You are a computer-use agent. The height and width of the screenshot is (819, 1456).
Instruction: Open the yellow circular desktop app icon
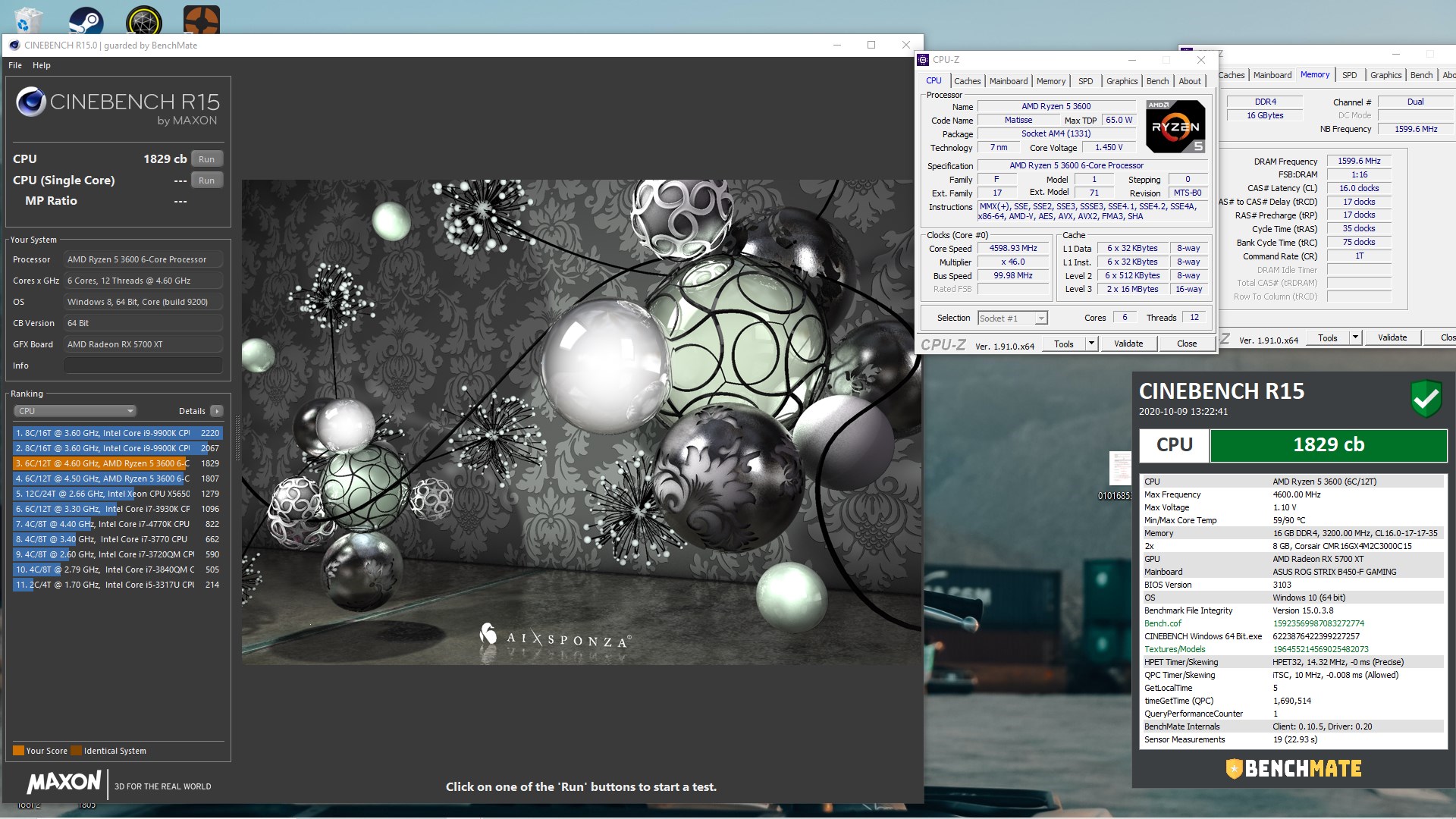point(144,20)
